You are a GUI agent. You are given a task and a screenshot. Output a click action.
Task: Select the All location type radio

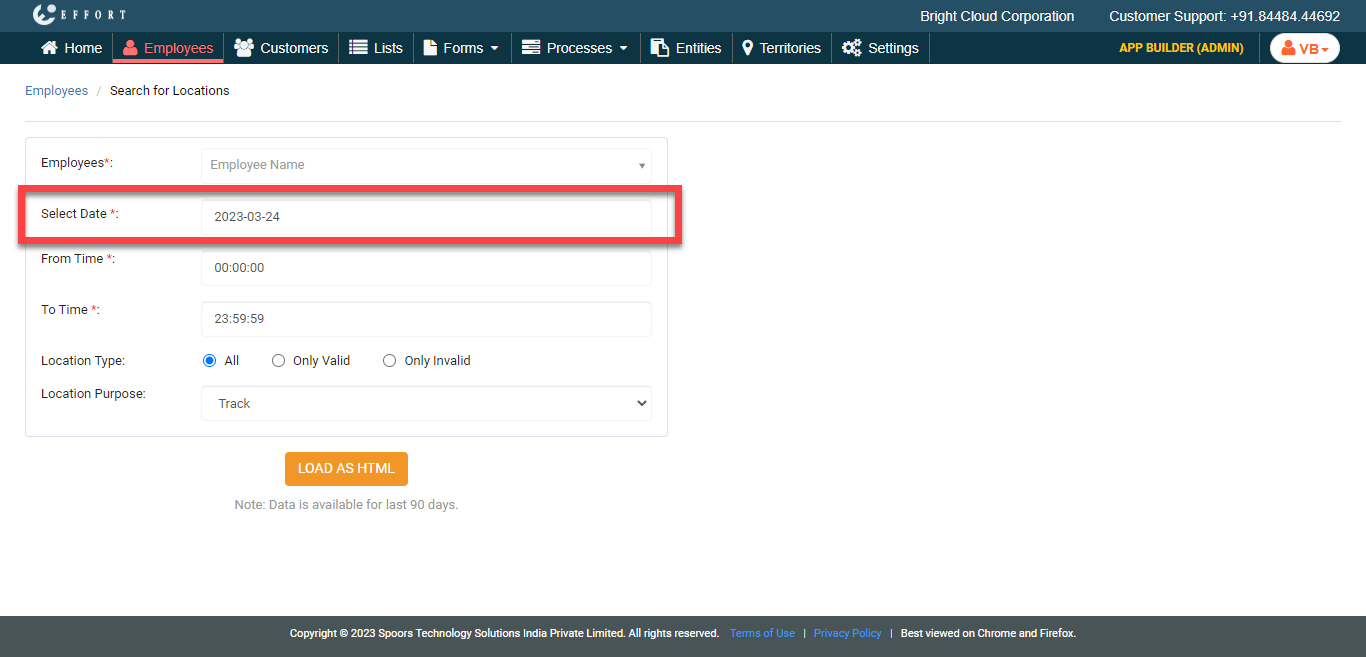click(210, 361)
